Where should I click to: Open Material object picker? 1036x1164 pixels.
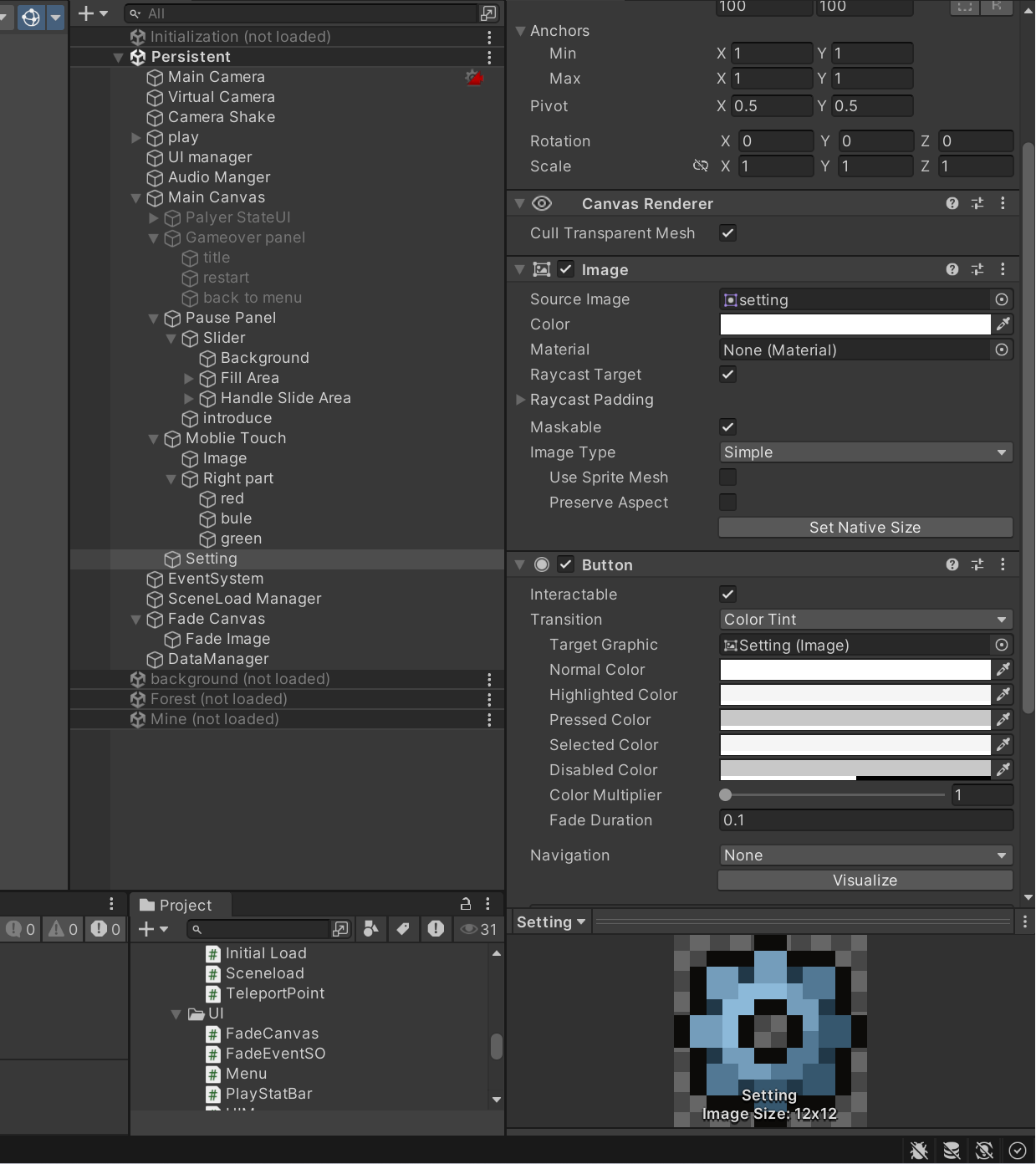pyautogui.click(x=1002, y=350)
